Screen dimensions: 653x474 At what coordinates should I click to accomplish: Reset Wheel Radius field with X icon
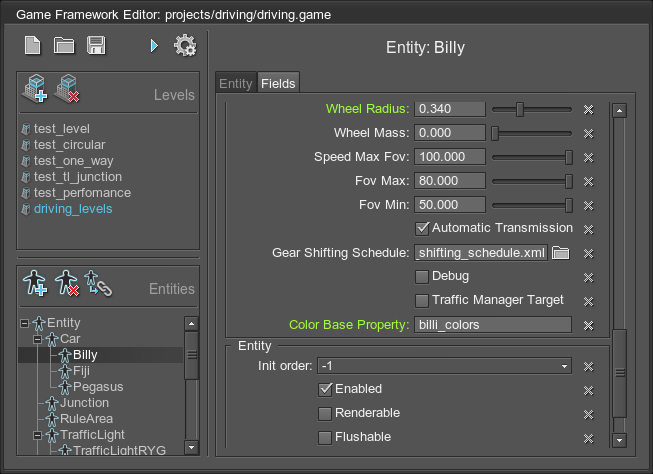tap(588, 110)
